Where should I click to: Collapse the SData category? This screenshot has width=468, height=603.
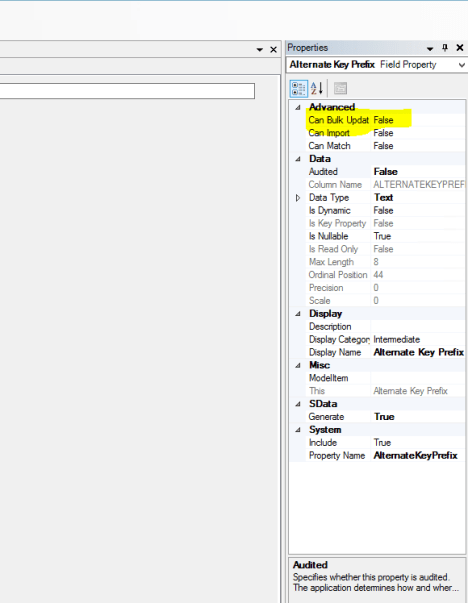pos(298,404)
